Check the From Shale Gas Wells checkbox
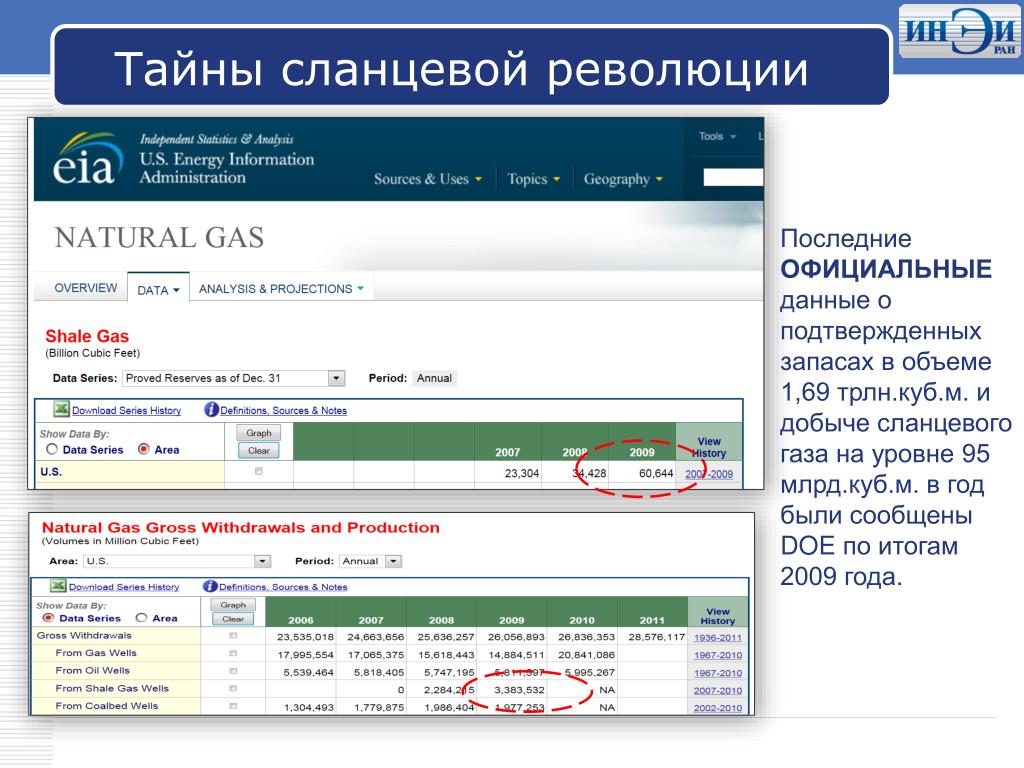This screenshot has height=768, width=1024. 233,688
